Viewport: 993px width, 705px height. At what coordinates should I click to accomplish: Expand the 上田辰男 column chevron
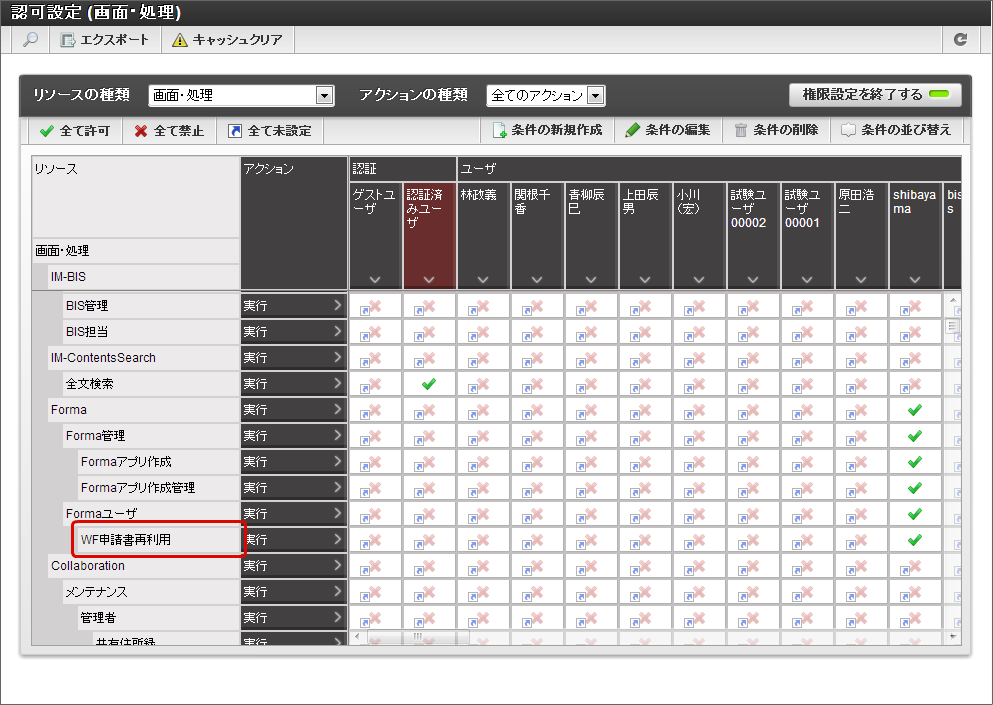[645, 279]
